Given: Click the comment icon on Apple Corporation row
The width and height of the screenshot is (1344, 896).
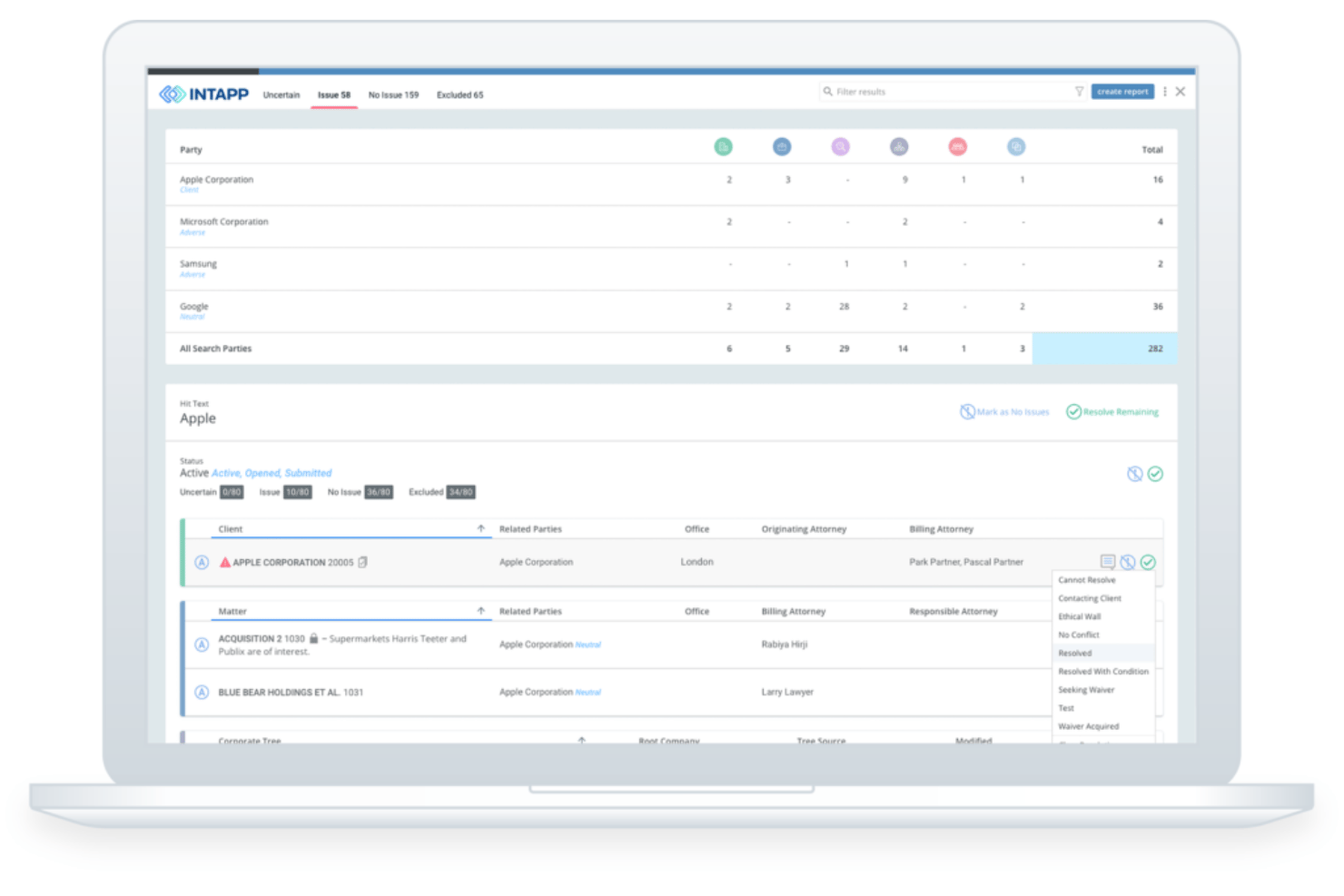Looking at the screenshot, I should [x=1108, y=562].
